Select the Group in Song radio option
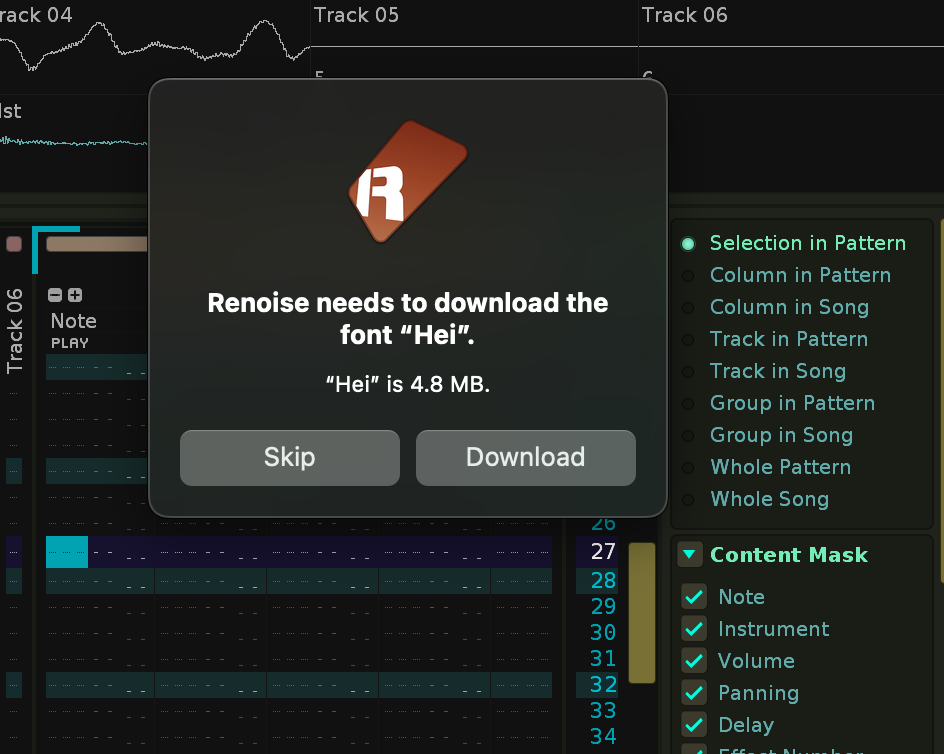The width and height of the screenshot is (944, 754). point(688,435)
